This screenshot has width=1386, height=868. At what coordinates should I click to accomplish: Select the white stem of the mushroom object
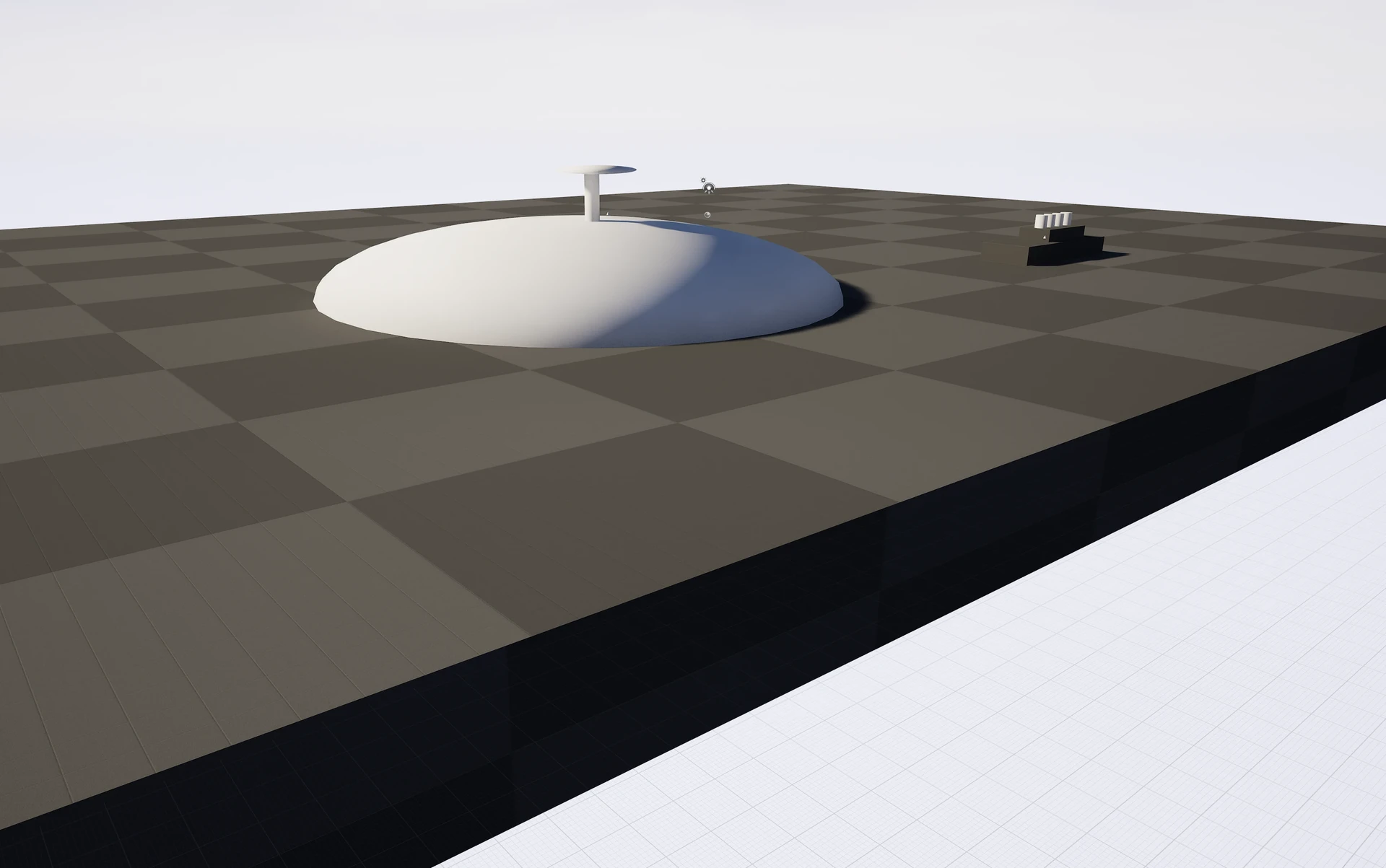(x=593, y=197)
